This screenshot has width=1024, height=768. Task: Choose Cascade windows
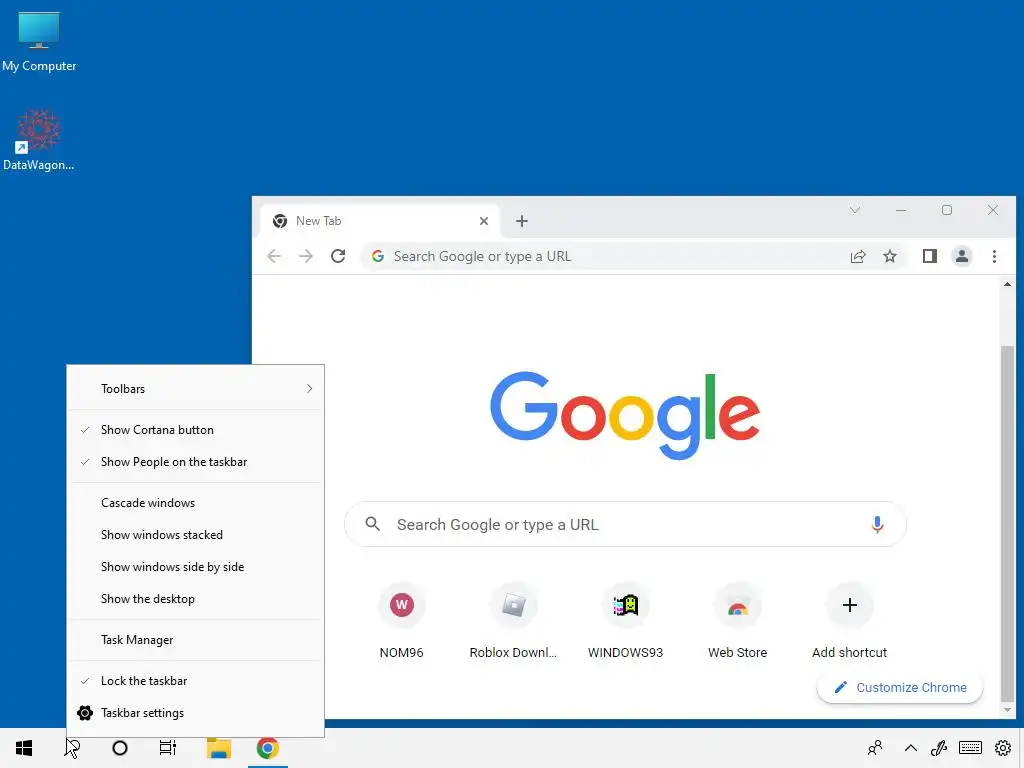[x=196, y=503]
